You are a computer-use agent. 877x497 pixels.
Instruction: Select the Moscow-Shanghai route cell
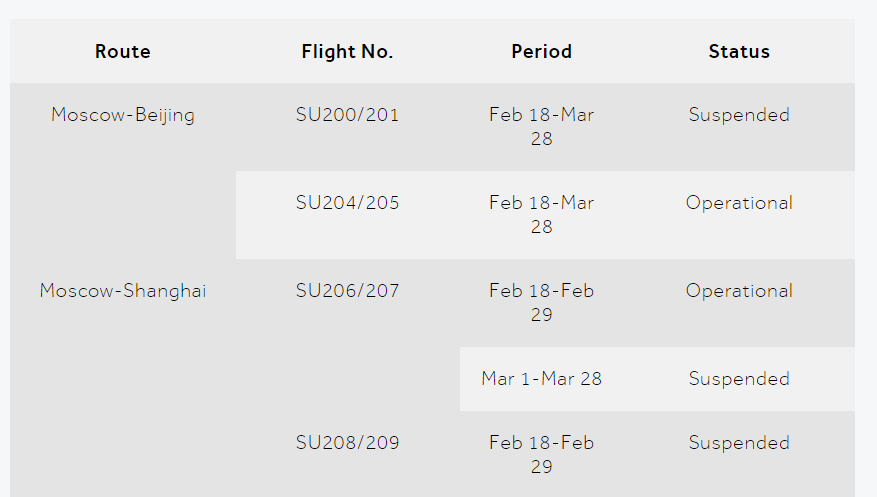(122, 291)
